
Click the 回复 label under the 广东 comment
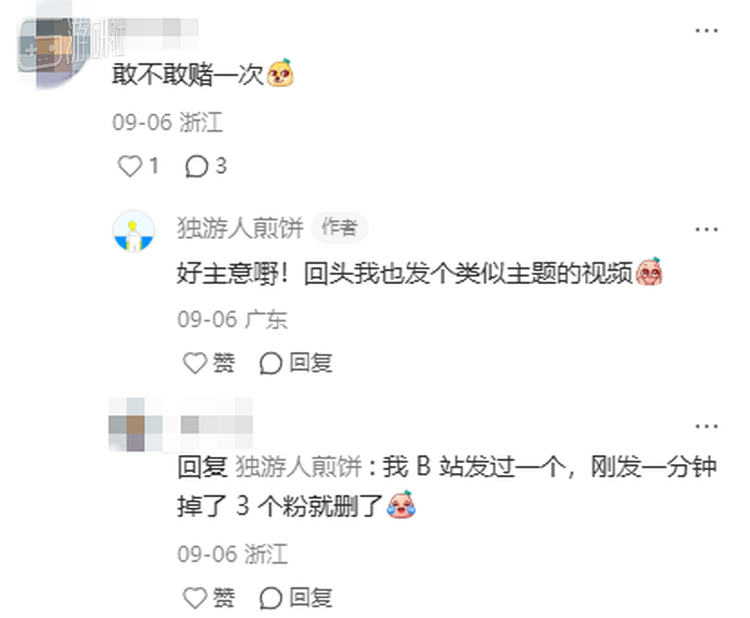[x=311, y=363]
